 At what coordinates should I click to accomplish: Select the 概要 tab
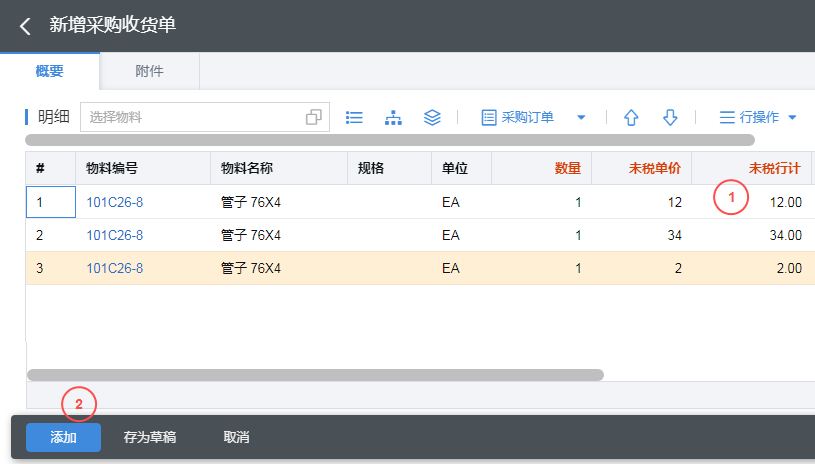[49, 71]
